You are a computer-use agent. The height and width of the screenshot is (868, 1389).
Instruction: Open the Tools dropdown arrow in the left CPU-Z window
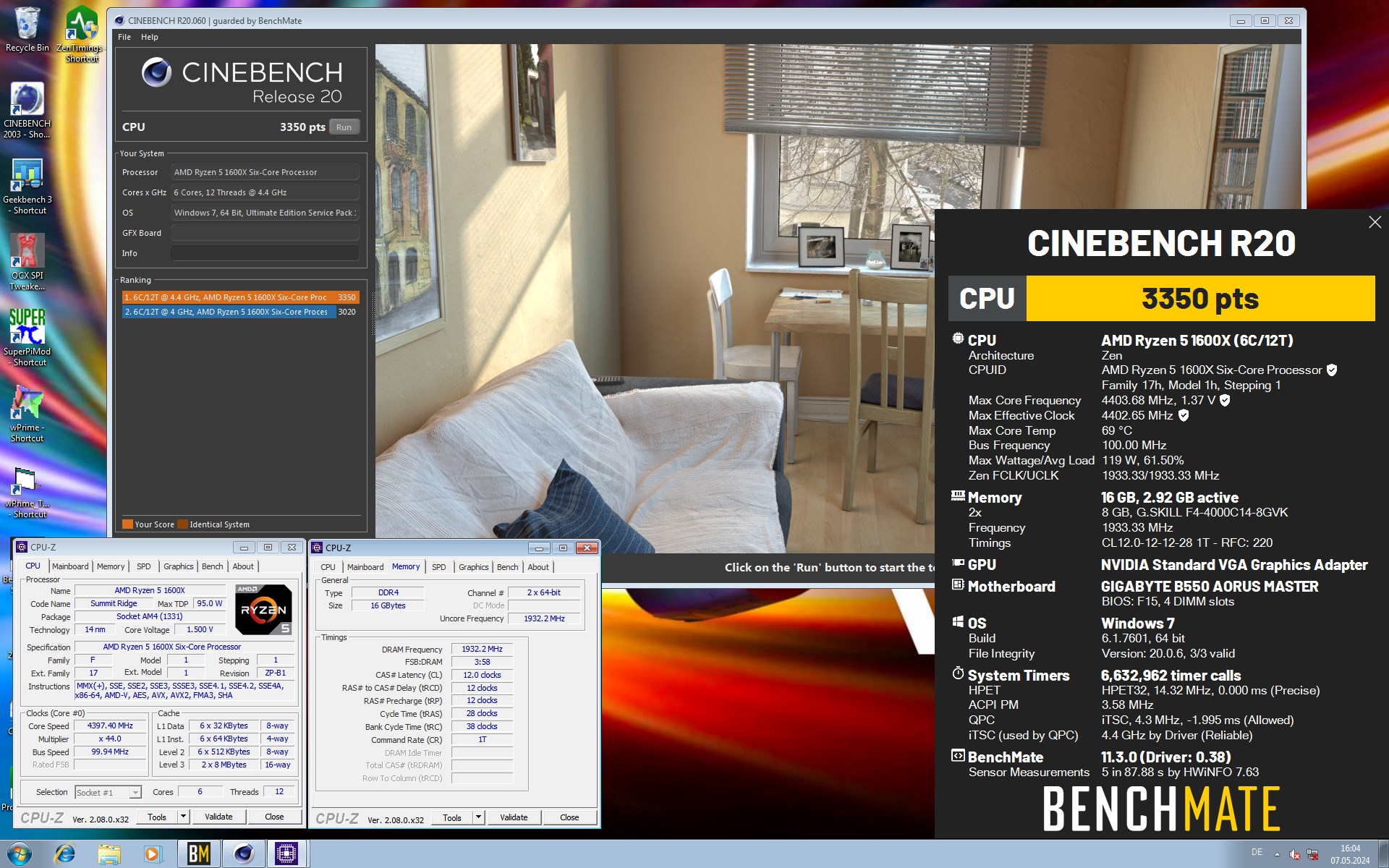pos(184,817)
